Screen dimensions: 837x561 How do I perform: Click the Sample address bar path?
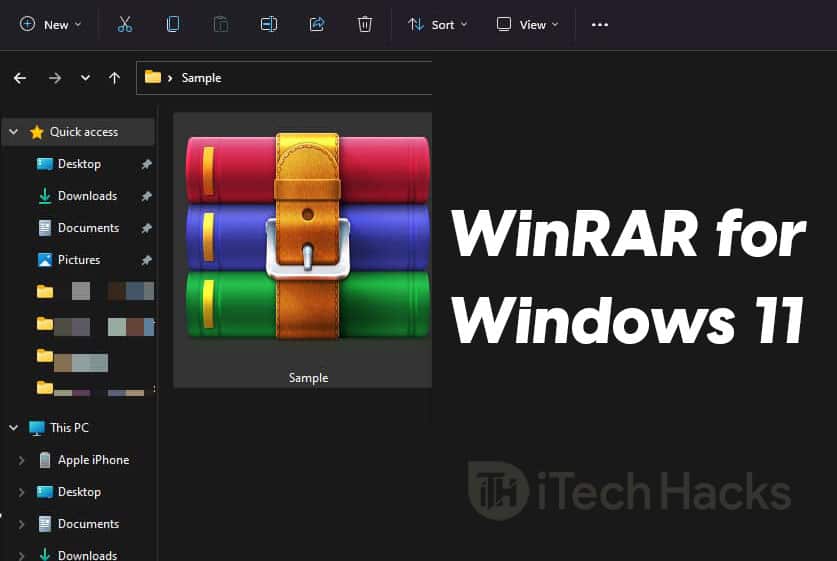tap(201, 78)
